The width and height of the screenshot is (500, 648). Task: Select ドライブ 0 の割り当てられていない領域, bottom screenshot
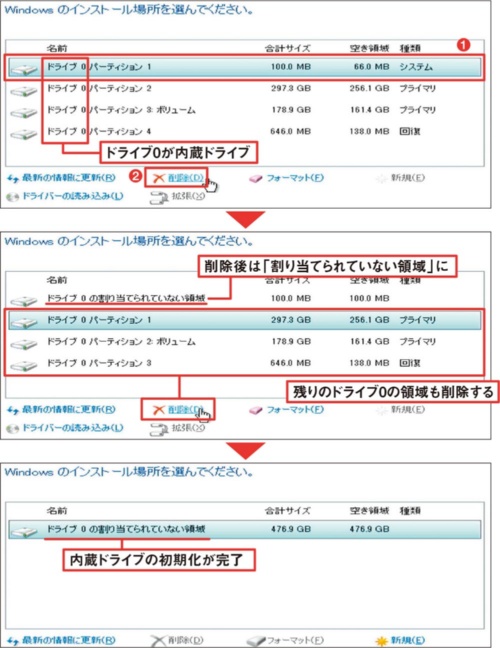point(126,529)
